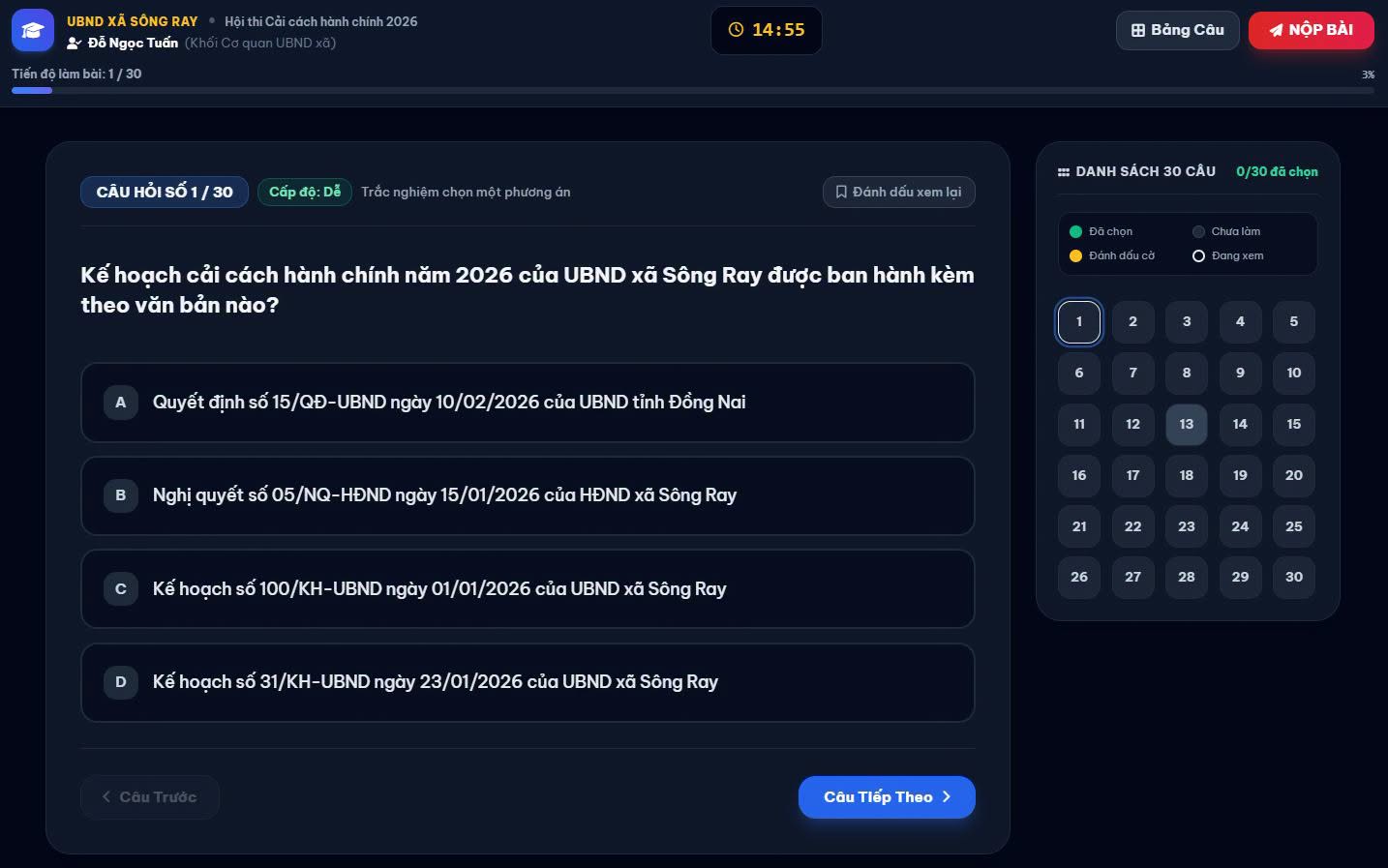Click the graduation cap app logo

32,31
